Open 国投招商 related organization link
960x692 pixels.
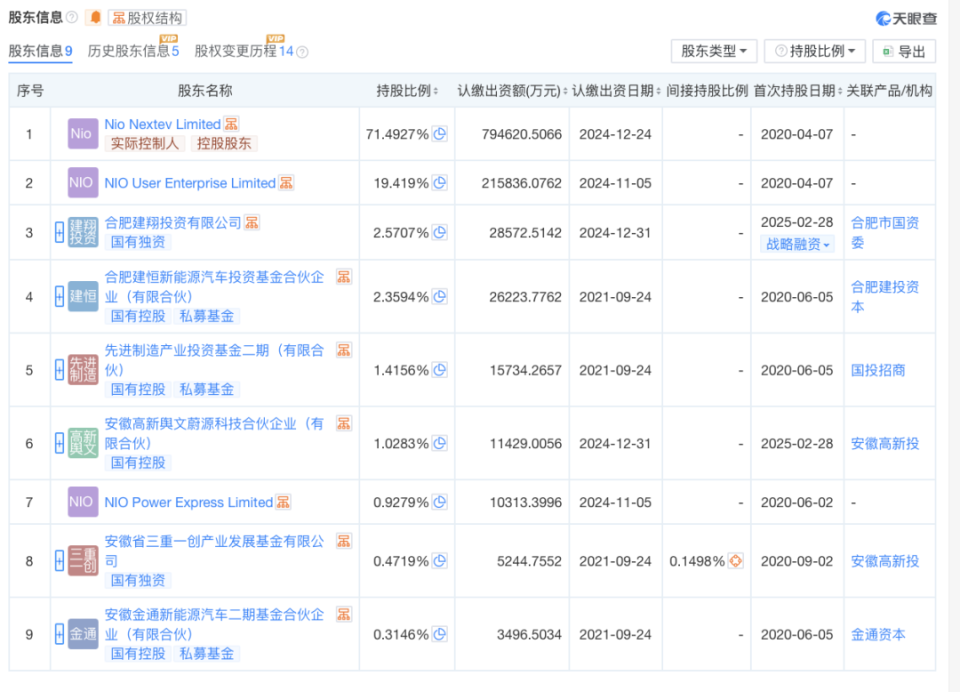(878, 370)
